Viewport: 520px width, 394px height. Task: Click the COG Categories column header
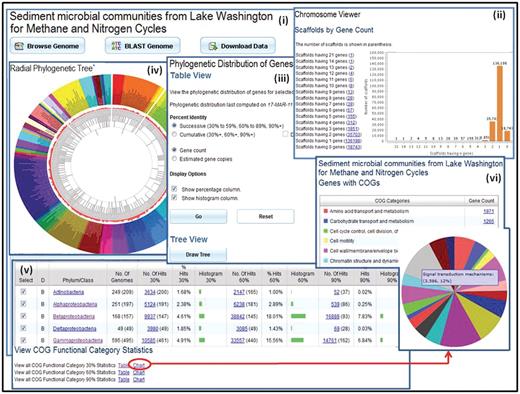pos(392,201)
